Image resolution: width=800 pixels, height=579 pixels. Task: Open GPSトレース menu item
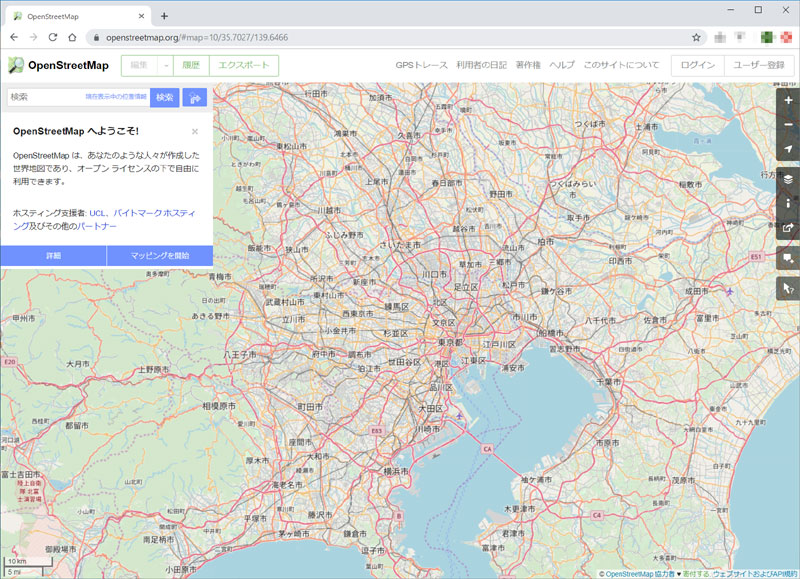coord(421,65)
